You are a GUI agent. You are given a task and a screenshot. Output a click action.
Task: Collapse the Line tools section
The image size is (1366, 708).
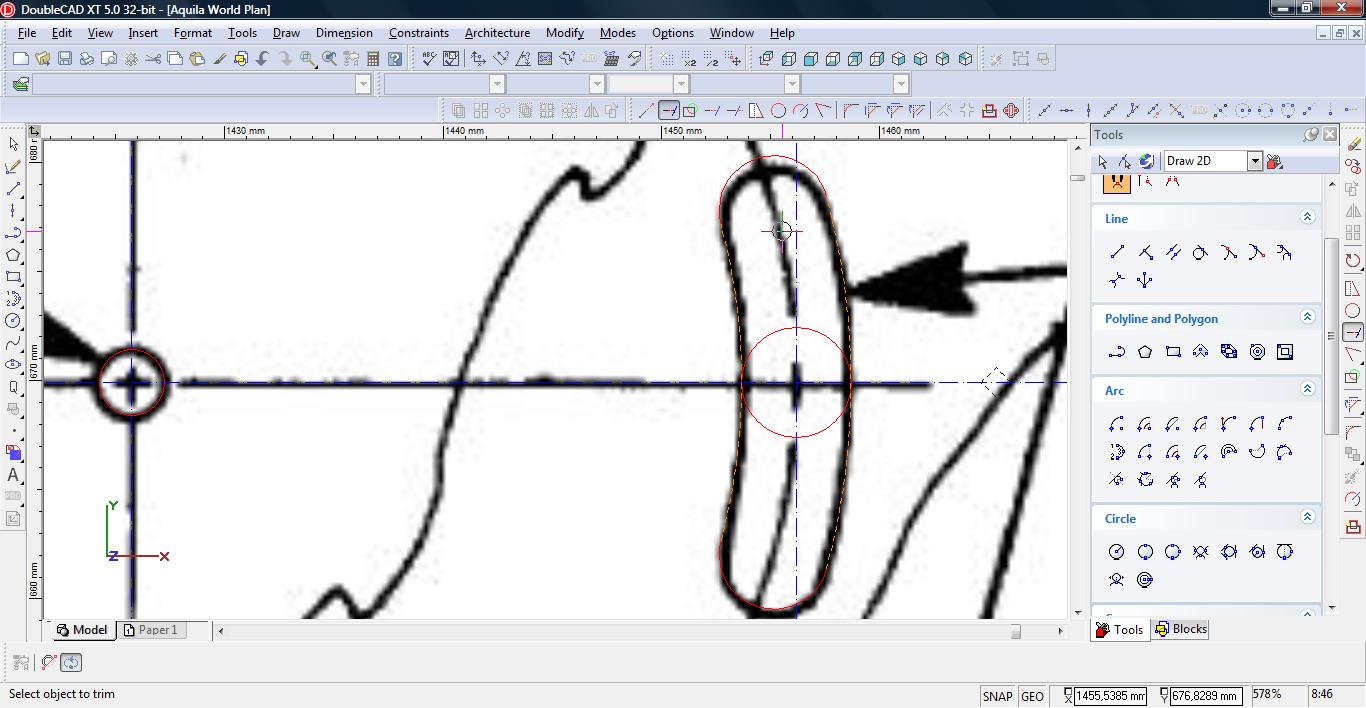coord(1306,217)
